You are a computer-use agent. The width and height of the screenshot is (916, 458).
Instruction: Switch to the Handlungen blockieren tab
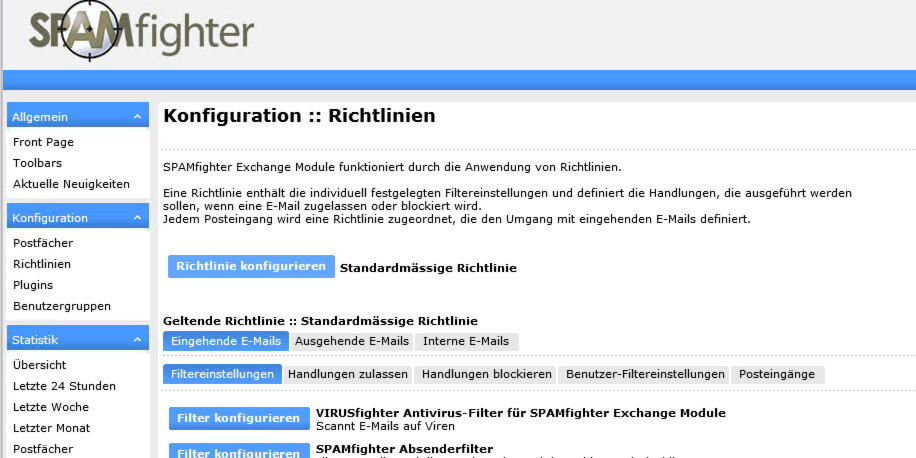tap(487, 374)
